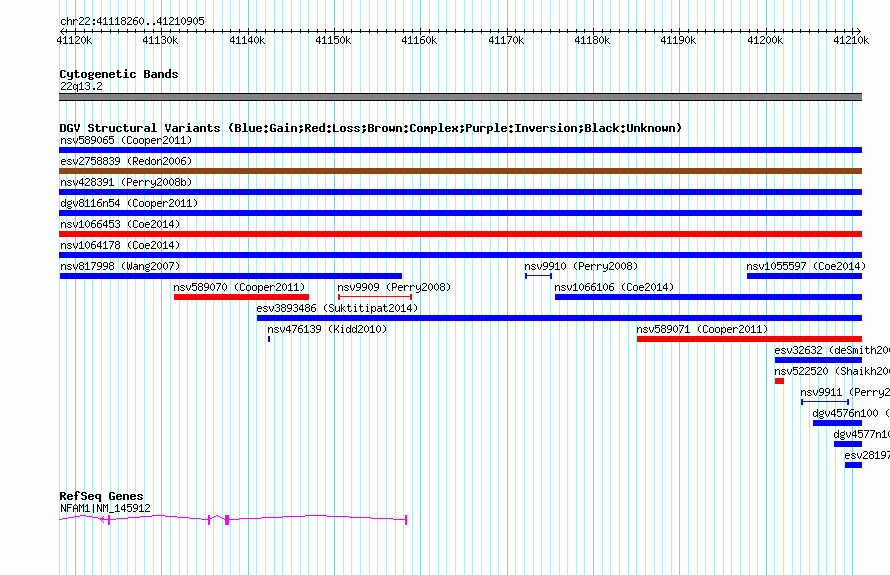The width and height of the screenshot is (890, 575).
Task: Click the 41150k ruler label
Action: point(333,40)
